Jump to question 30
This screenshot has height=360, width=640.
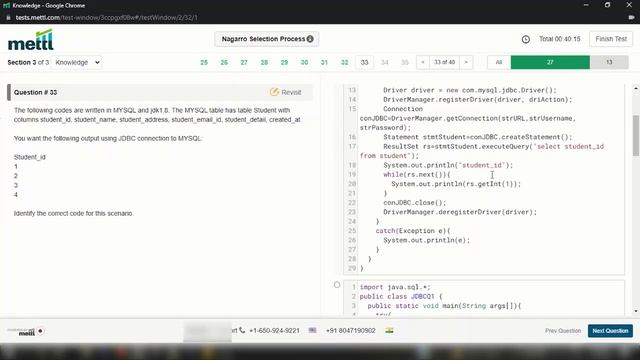(x=304, y=62)
